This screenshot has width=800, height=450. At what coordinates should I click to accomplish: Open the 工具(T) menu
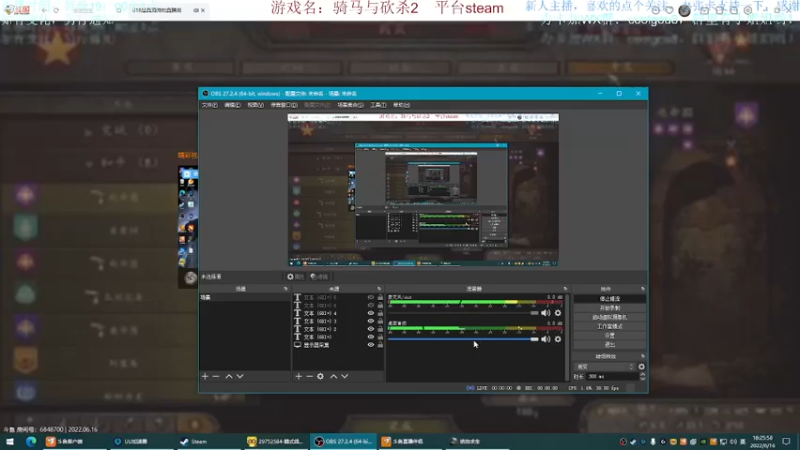[378, 105]
